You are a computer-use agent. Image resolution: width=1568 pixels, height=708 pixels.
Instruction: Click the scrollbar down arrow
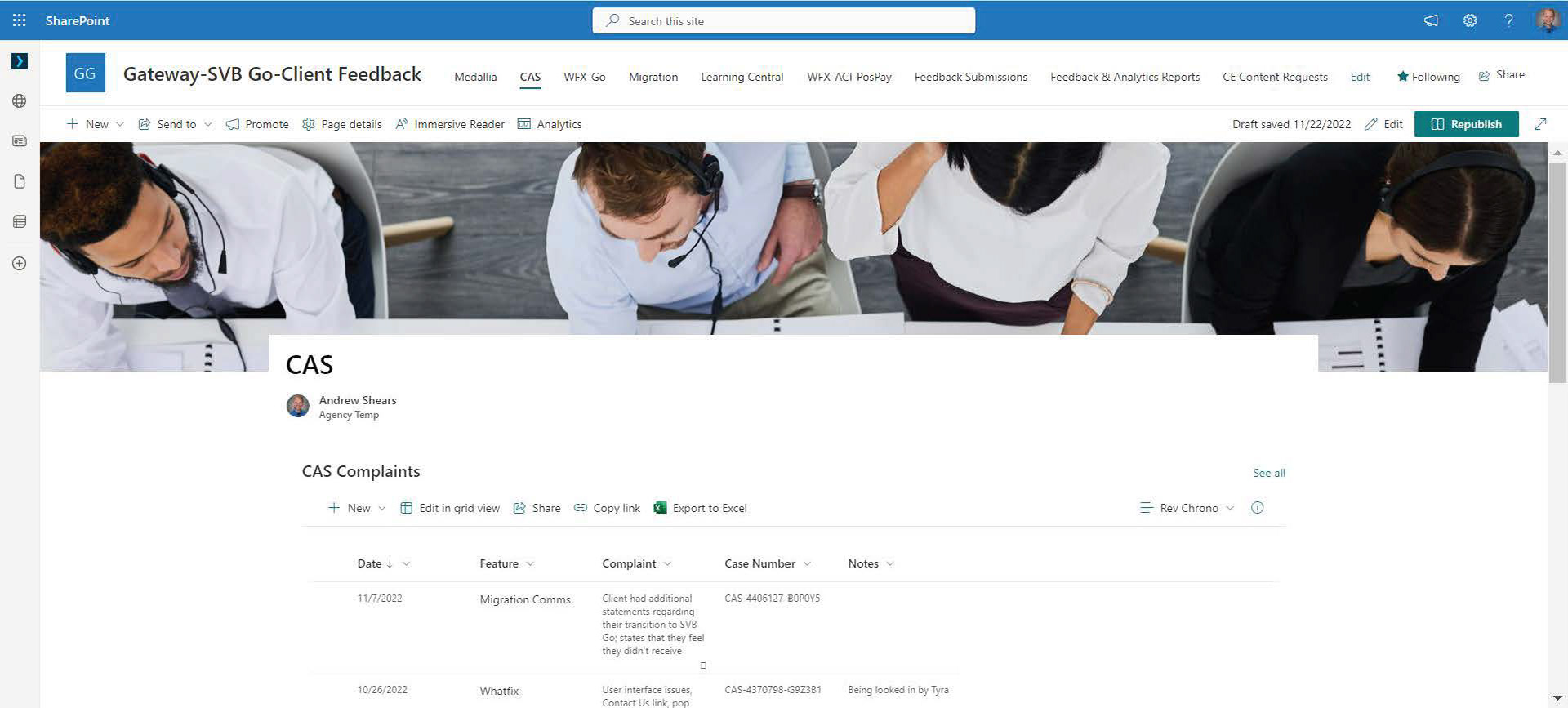point(1557,699)
